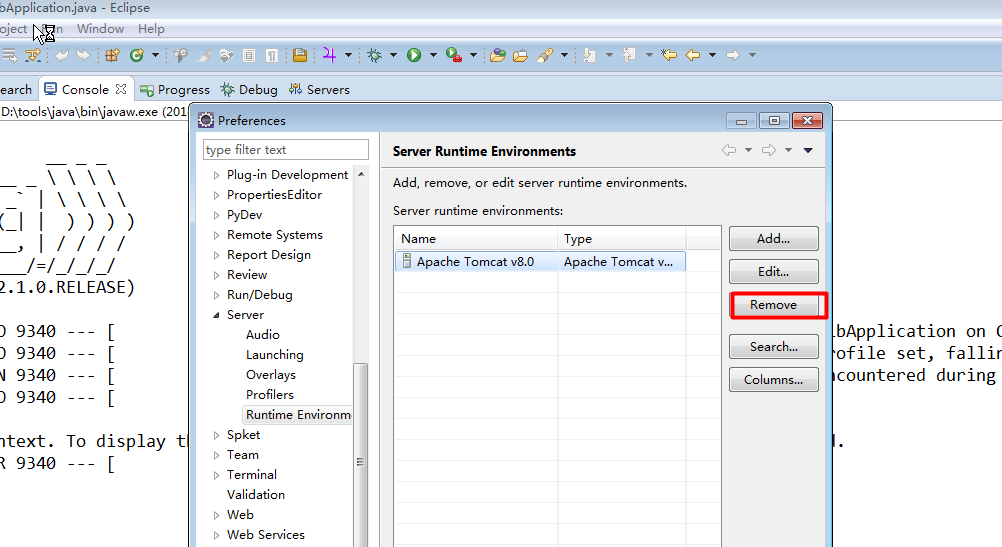
Task: Open the External Tools dropdown arrow
Action: pos(473,55)
